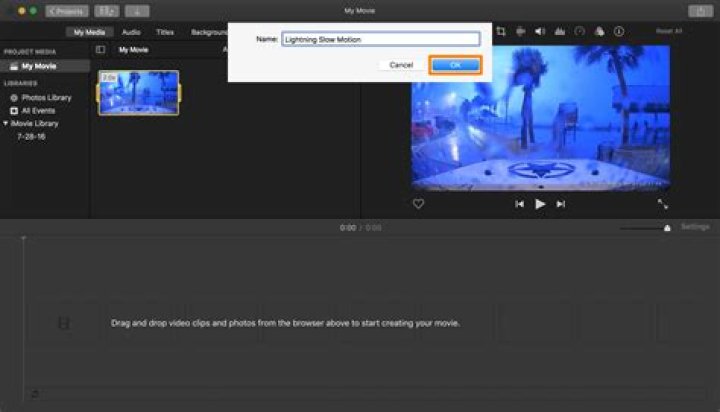Image resolution: width=720 pixels, height=412 pixels.
Task: Collapse the iMovie Library disclosure triangle
Action: [x=6, y=123]
